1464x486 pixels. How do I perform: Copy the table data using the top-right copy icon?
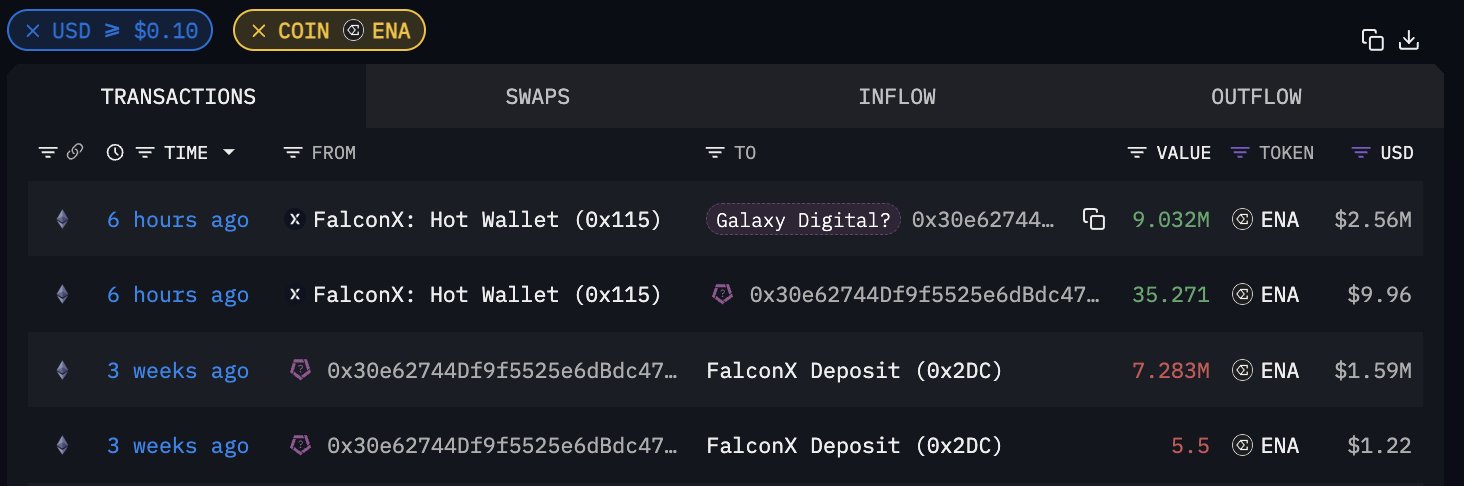[x=1373, y=40]
